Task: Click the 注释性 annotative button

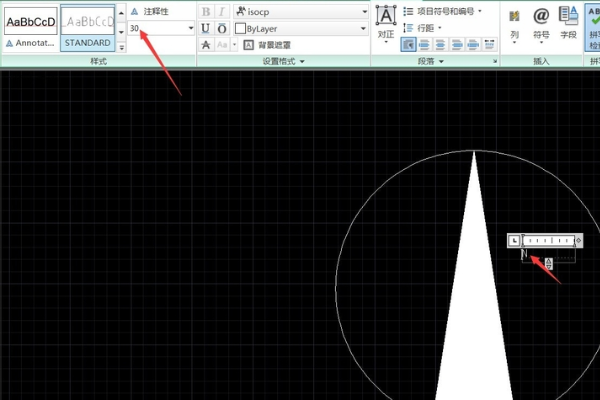Action: pos(155,11)
